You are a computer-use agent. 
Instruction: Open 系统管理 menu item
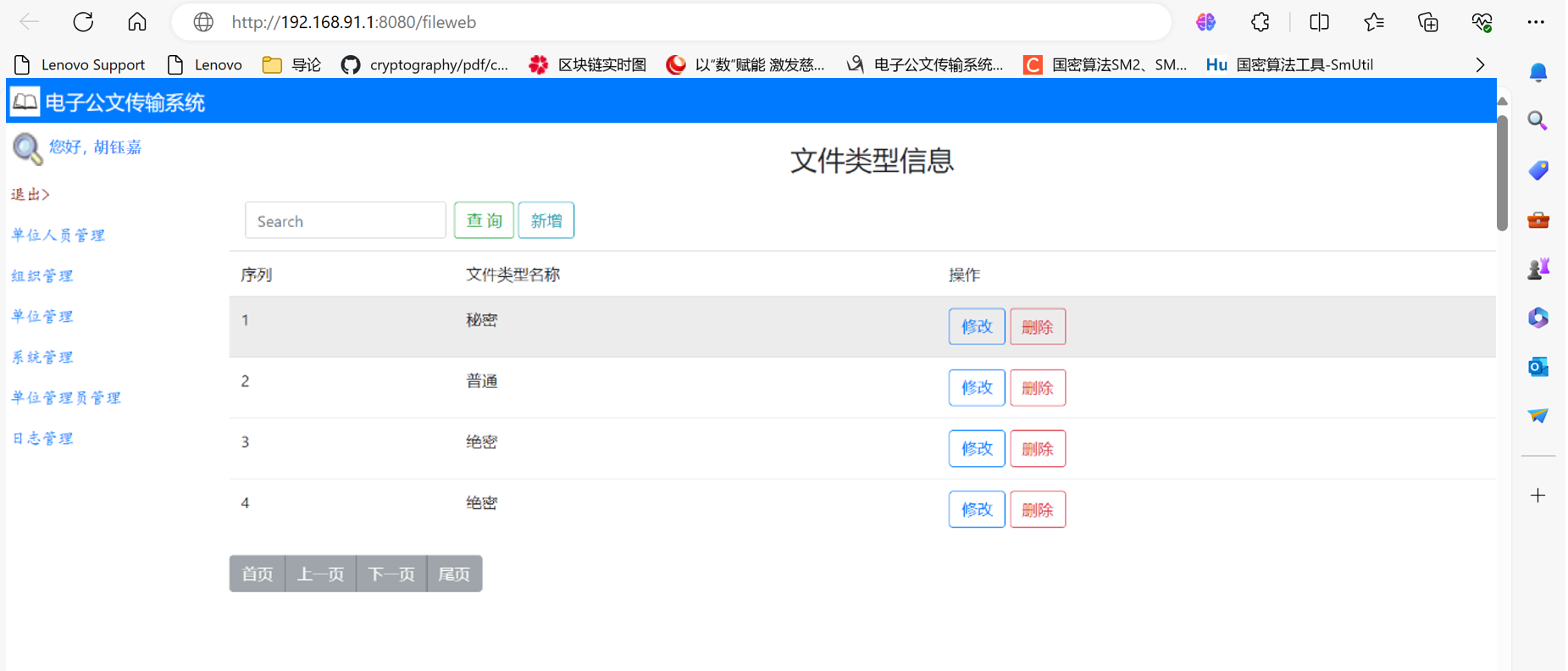pyautogui.click(x=42, y=357)
